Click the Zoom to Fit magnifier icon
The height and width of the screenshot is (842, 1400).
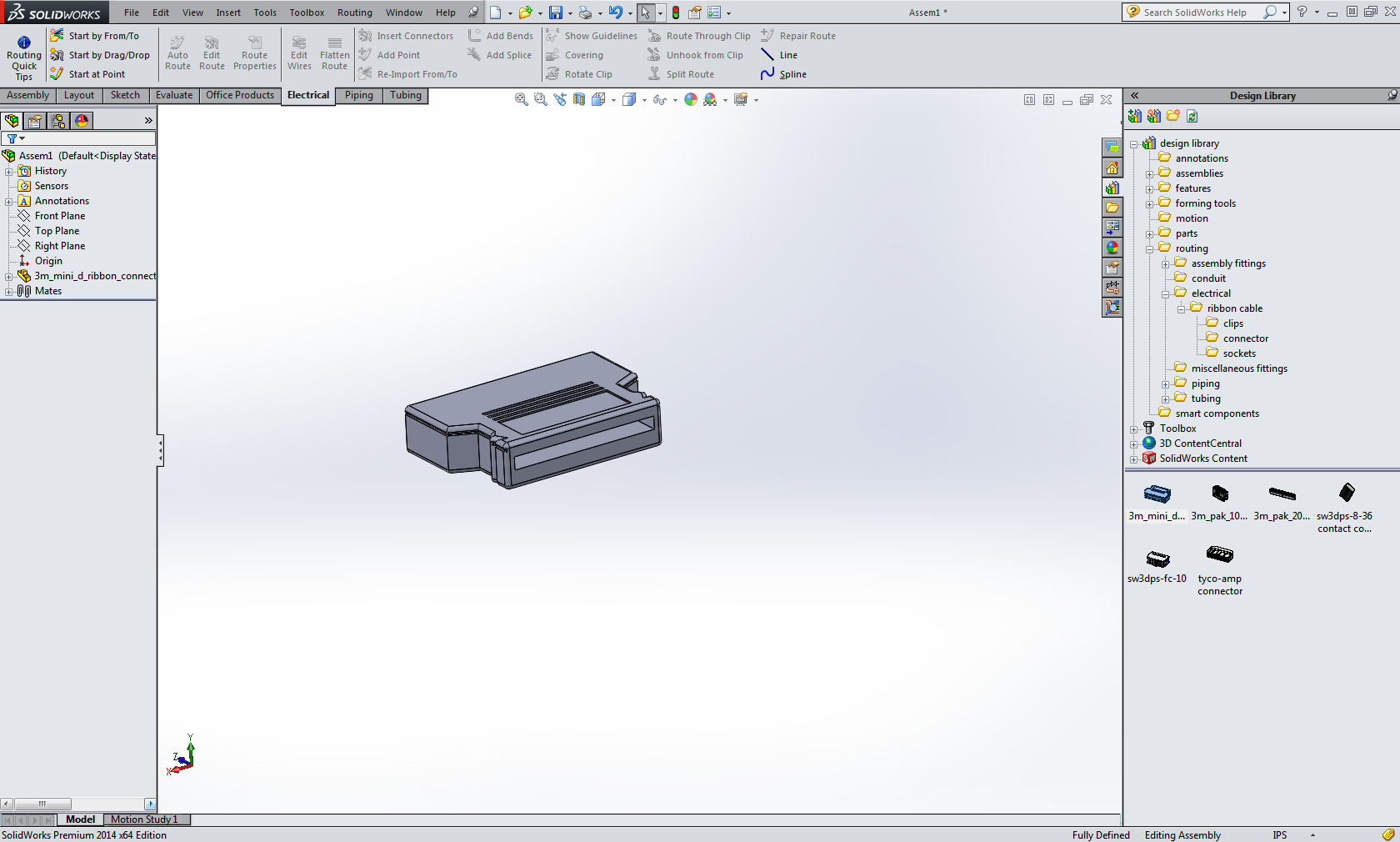coord(522,99)
